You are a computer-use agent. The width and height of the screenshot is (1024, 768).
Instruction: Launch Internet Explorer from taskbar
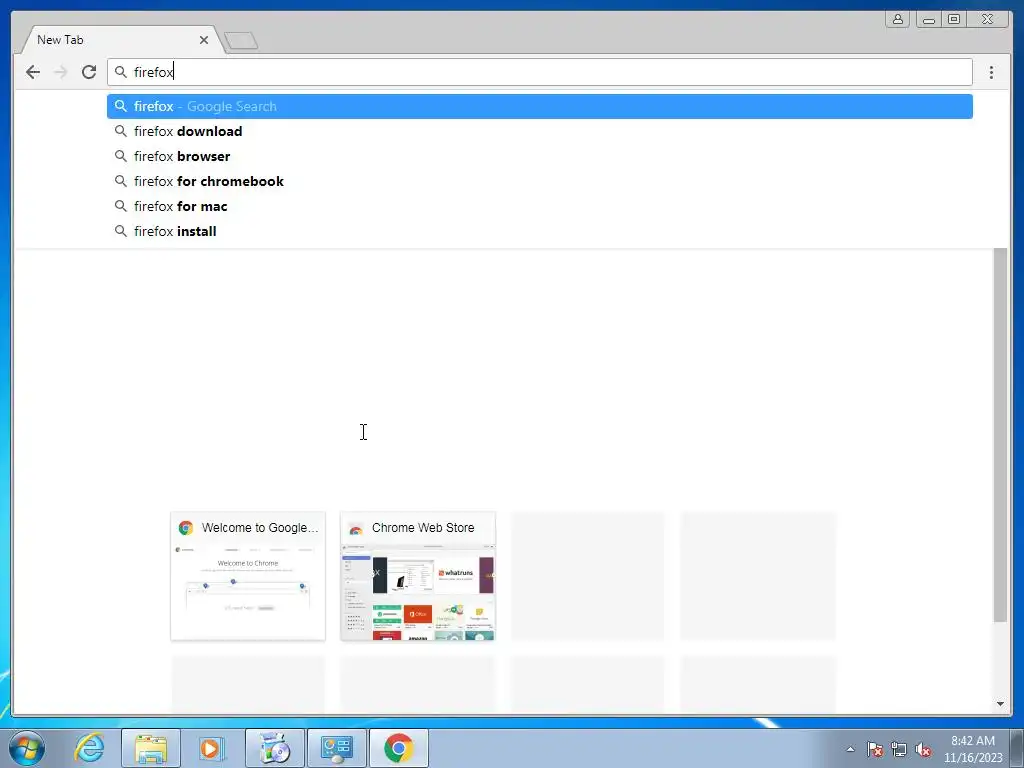[x=89, y=748]
